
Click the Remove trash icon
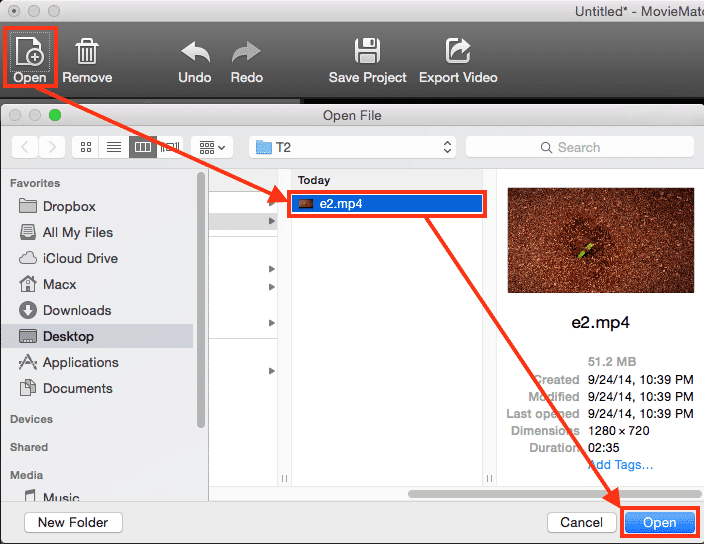point(87,51)
